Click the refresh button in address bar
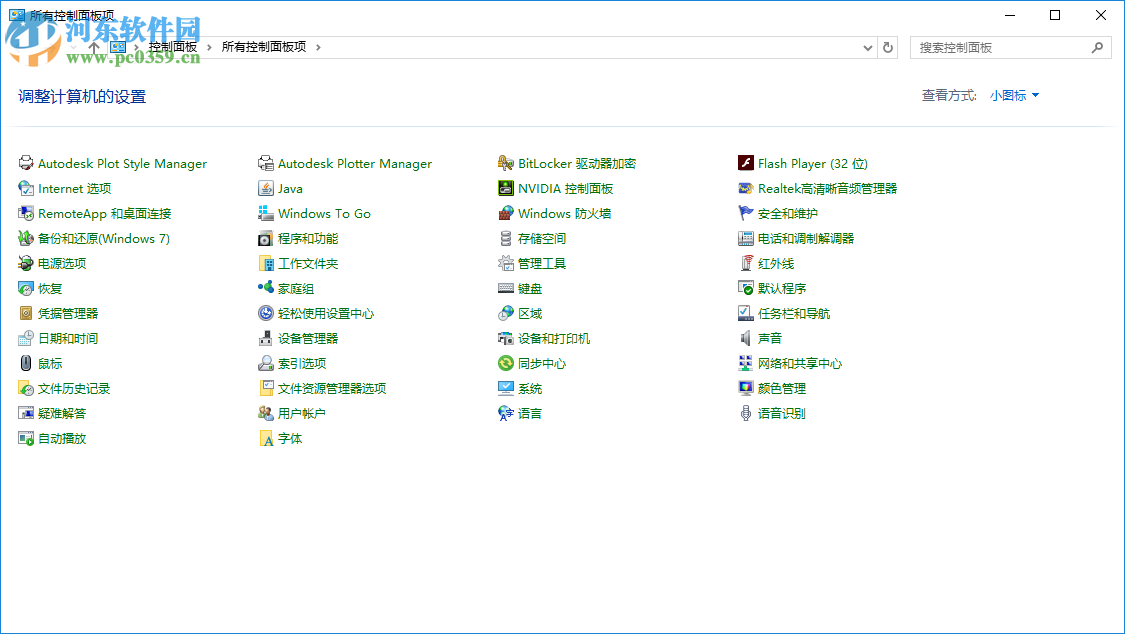Image resolution: width=1125 pixels, height=634 pixels. click(x=888, y=47)
